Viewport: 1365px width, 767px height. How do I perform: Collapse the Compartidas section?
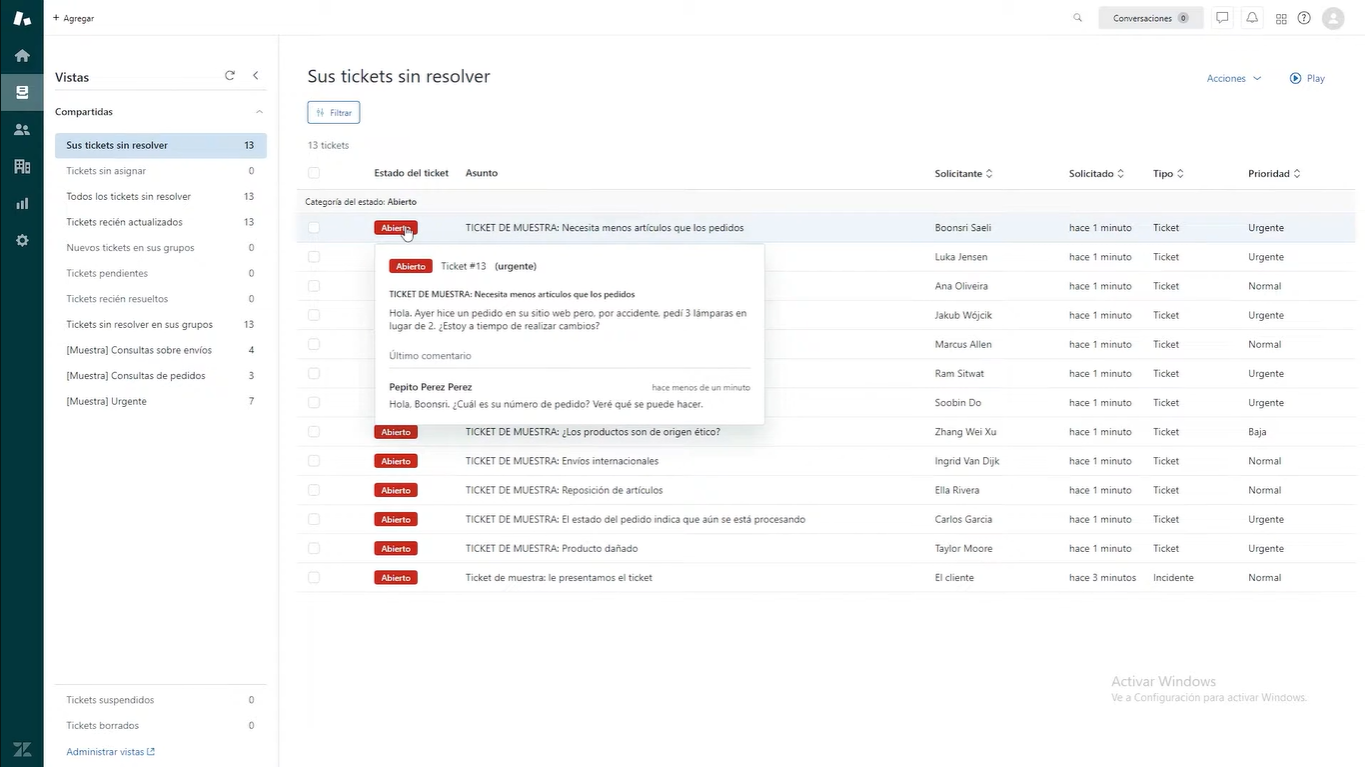(259, 111)
